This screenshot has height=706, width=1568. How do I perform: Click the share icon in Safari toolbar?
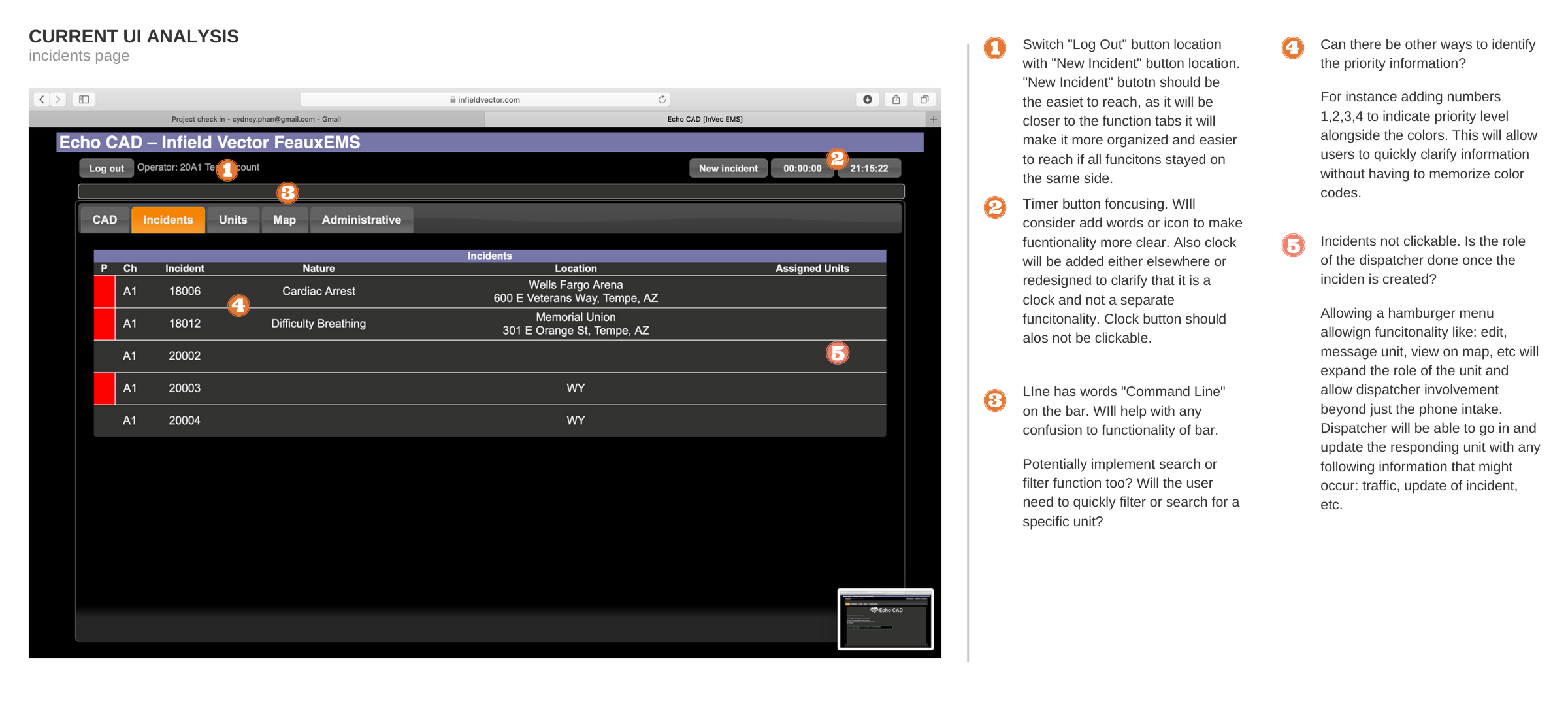[896, 99]
